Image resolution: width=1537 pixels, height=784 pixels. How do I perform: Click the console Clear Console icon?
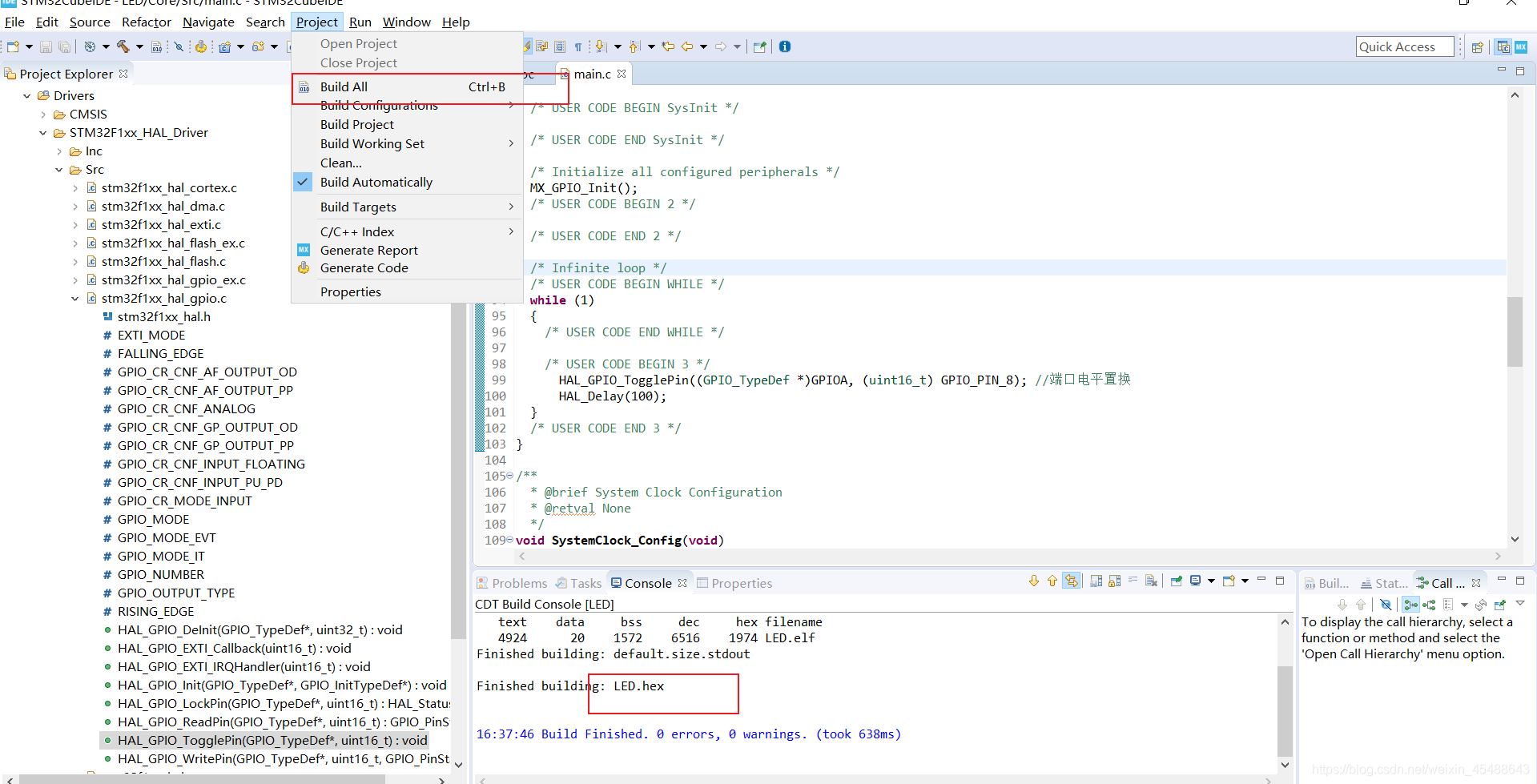(x=1151, y=581)
